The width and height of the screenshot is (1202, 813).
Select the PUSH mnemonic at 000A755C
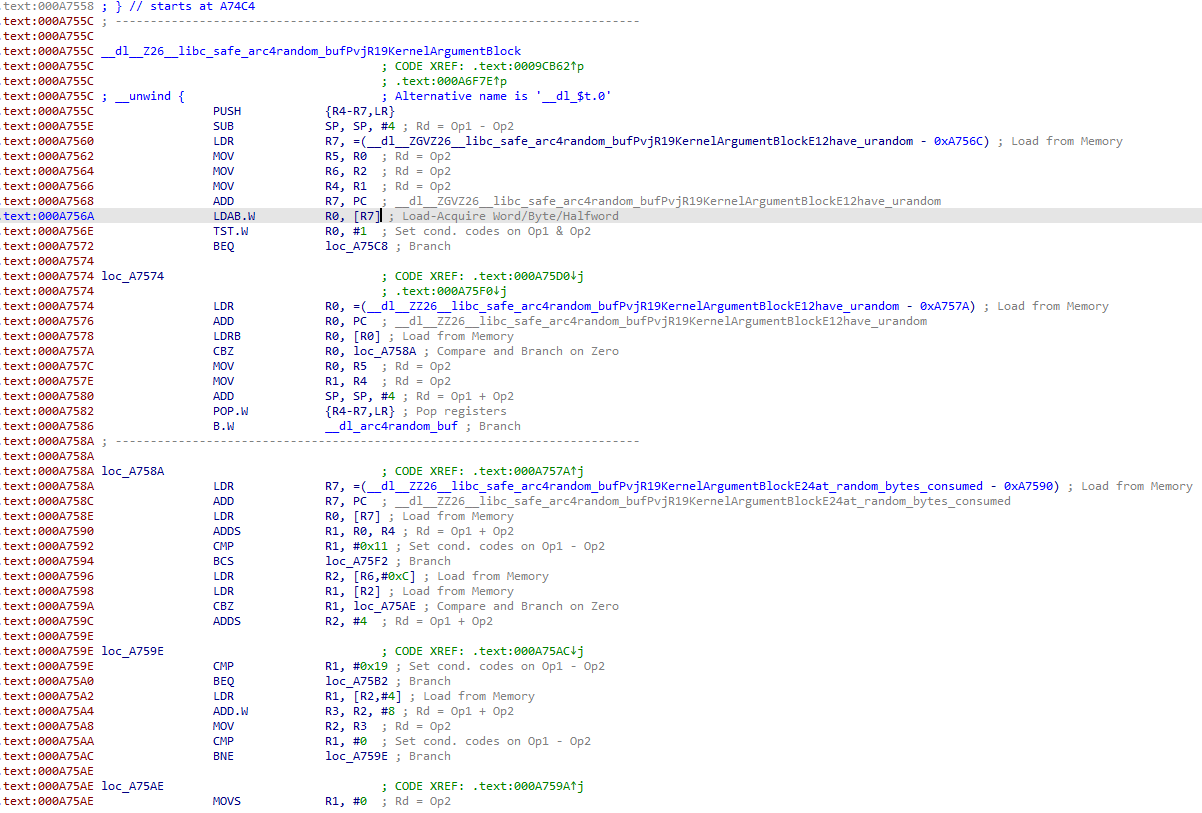(227, 111)
